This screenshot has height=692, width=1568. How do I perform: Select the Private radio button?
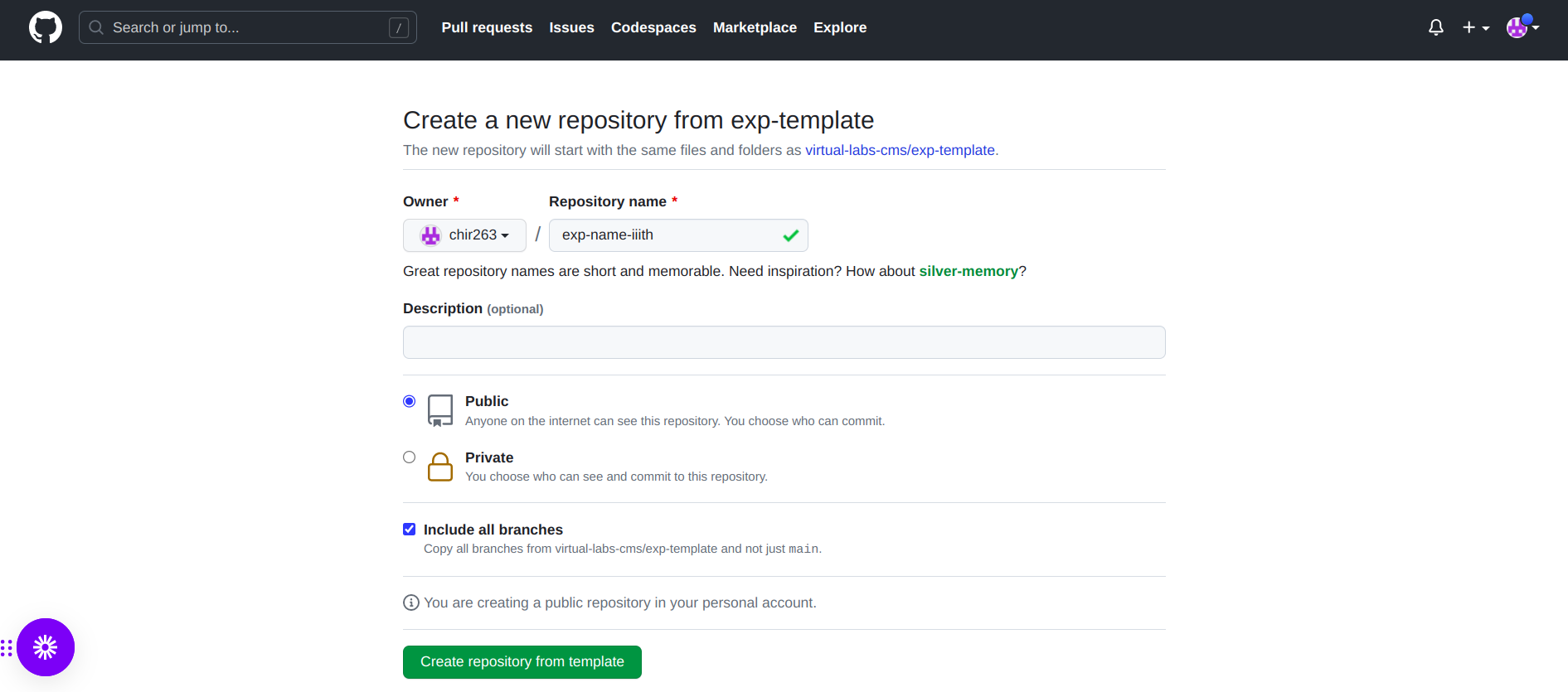click(409, 457)
